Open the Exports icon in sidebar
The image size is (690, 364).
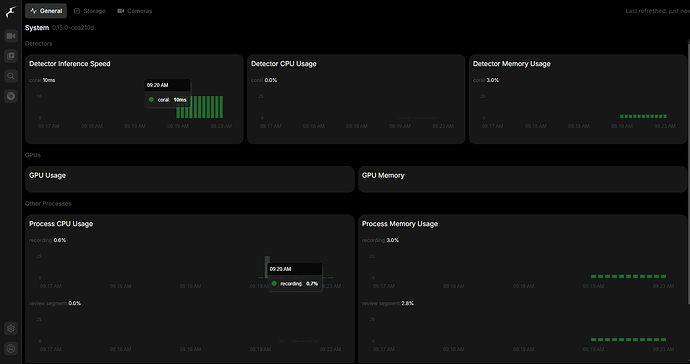point(11,96)
